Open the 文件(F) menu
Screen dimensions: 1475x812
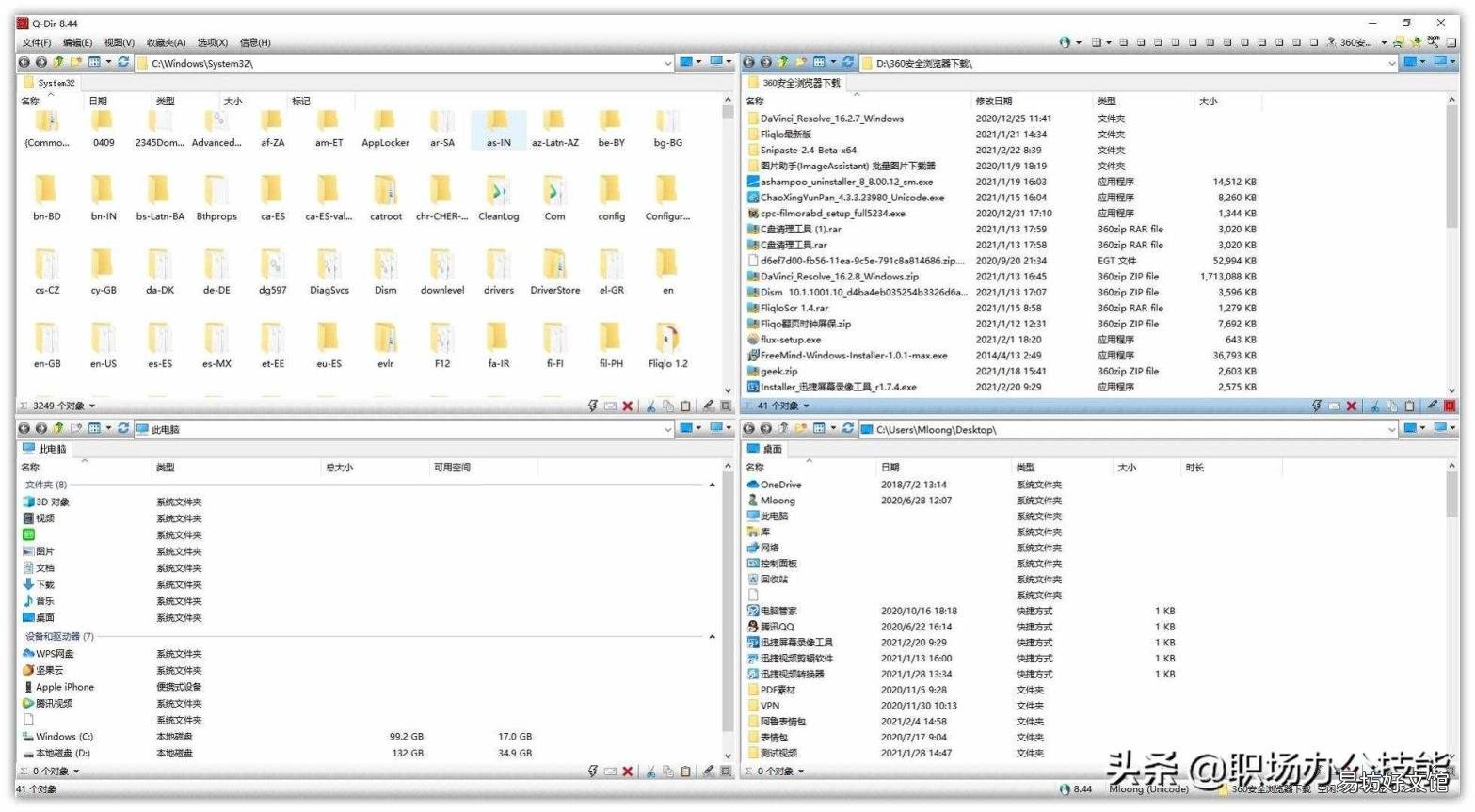click(x=37, y=42)
